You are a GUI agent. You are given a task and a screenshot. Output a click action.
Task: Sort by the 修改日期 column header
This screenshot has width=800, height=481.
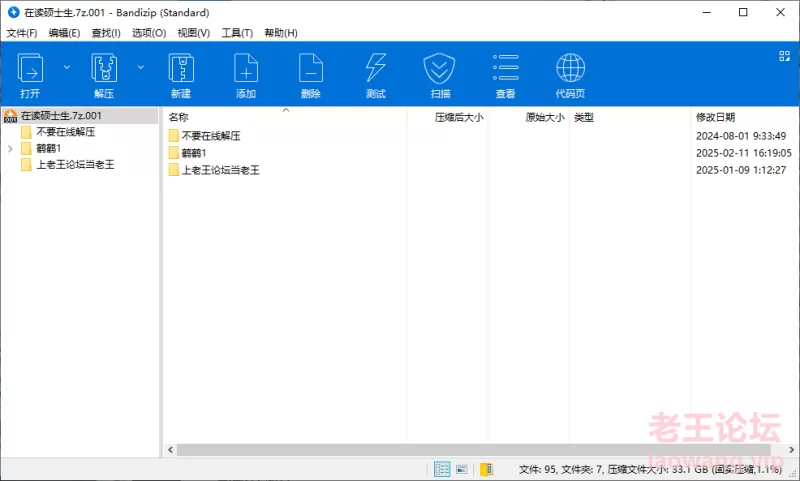715,117
